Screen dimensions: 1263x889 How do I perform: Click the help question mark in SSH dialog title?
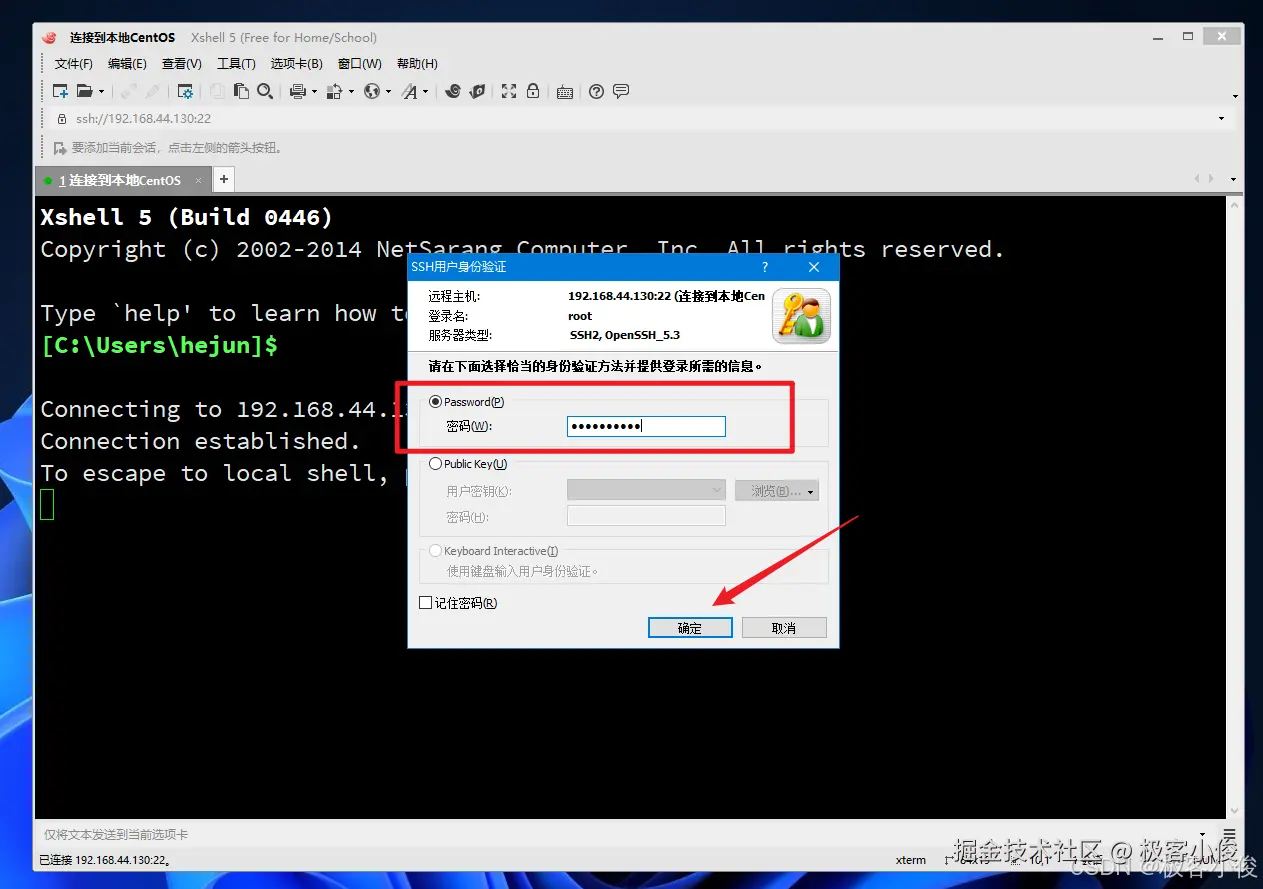[765, 267]
